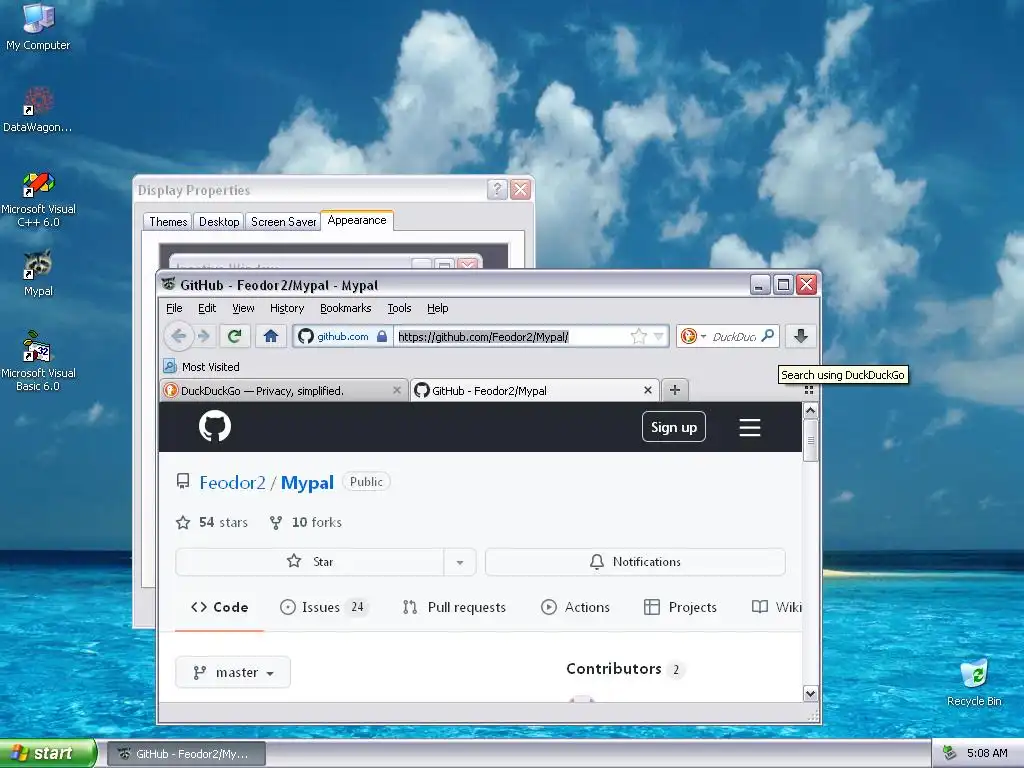Open the Tools menu
1024x768 pixels.
click(x=399, y=308)
